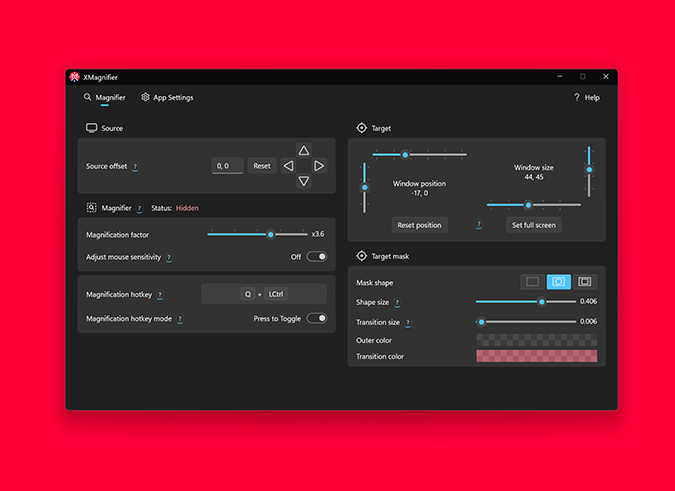Show help for Magnification hotkey mode
The image size is (675, 491).
[x=180, y=319]
